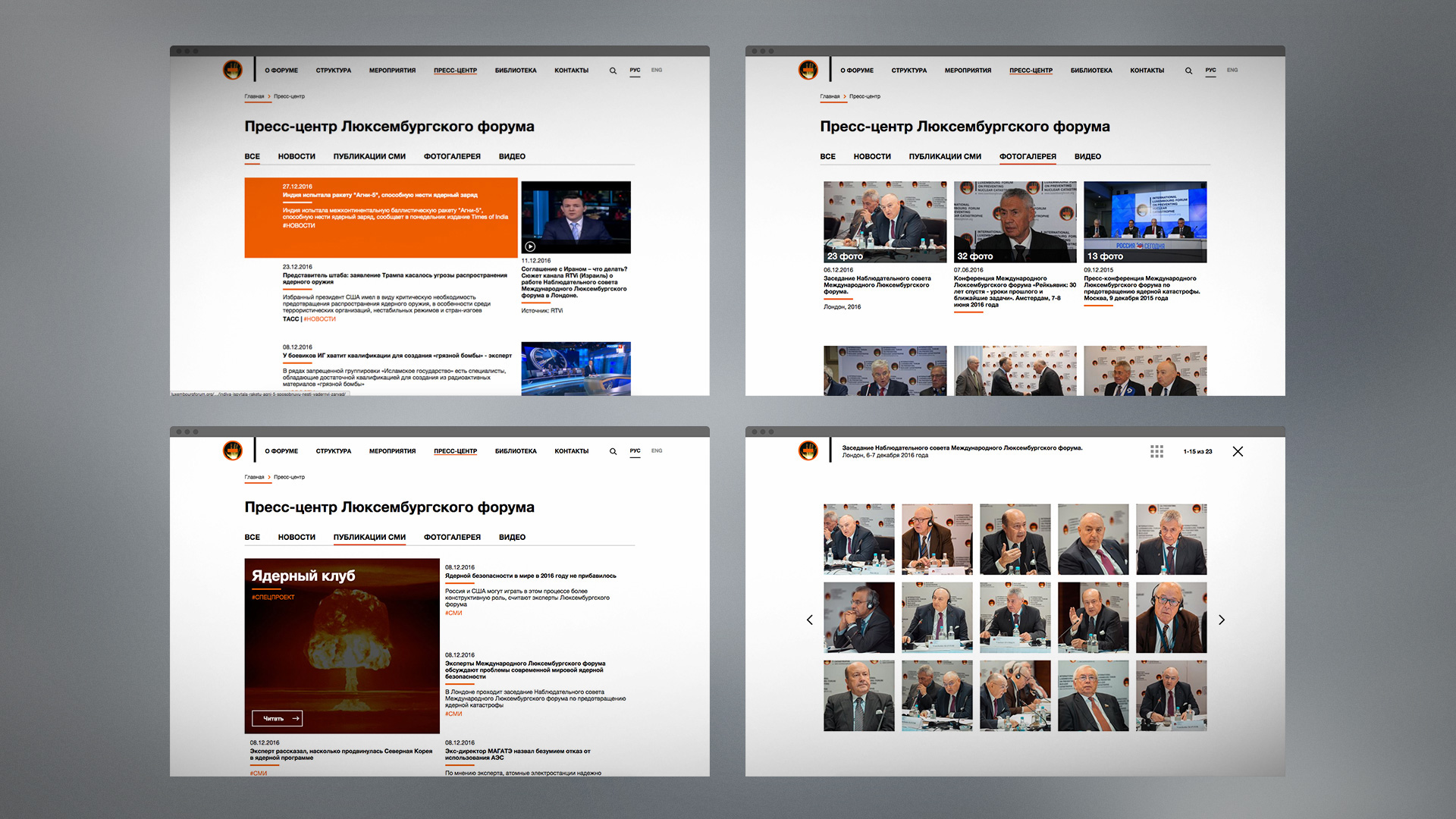Open the second news video thumbnail

click(576, 369)
